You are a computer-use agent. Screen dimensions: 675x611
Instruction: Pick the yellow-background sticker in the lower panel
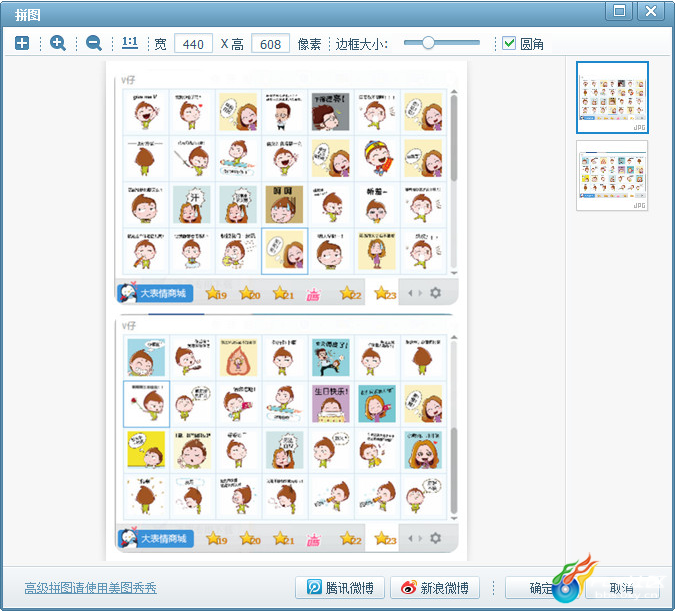pyautogui.click(x=146, y=450)
